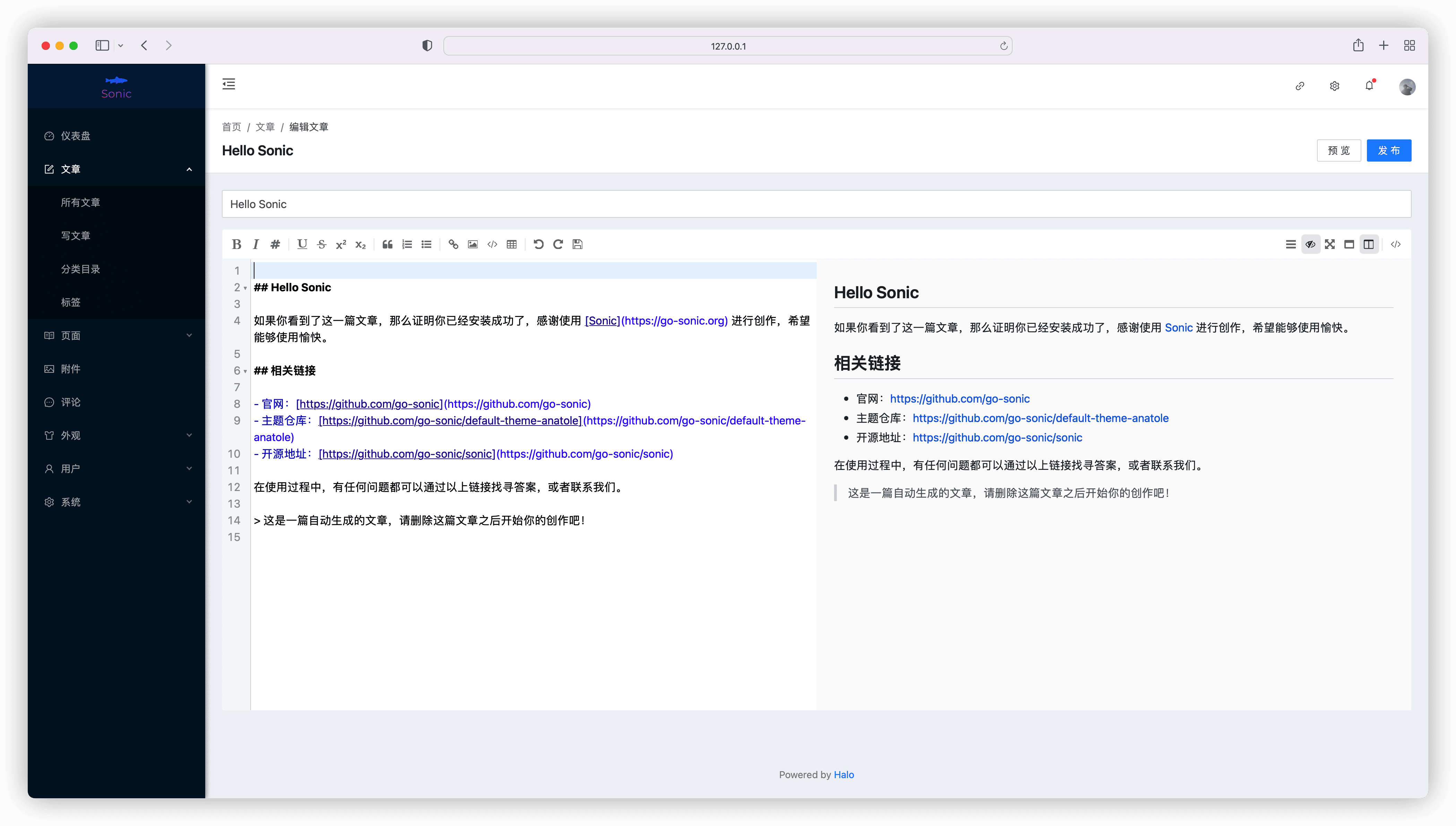Open 所有文章 in the sidebar
The height and width of the screenshot is (826, 1456).
click(80, 203)
